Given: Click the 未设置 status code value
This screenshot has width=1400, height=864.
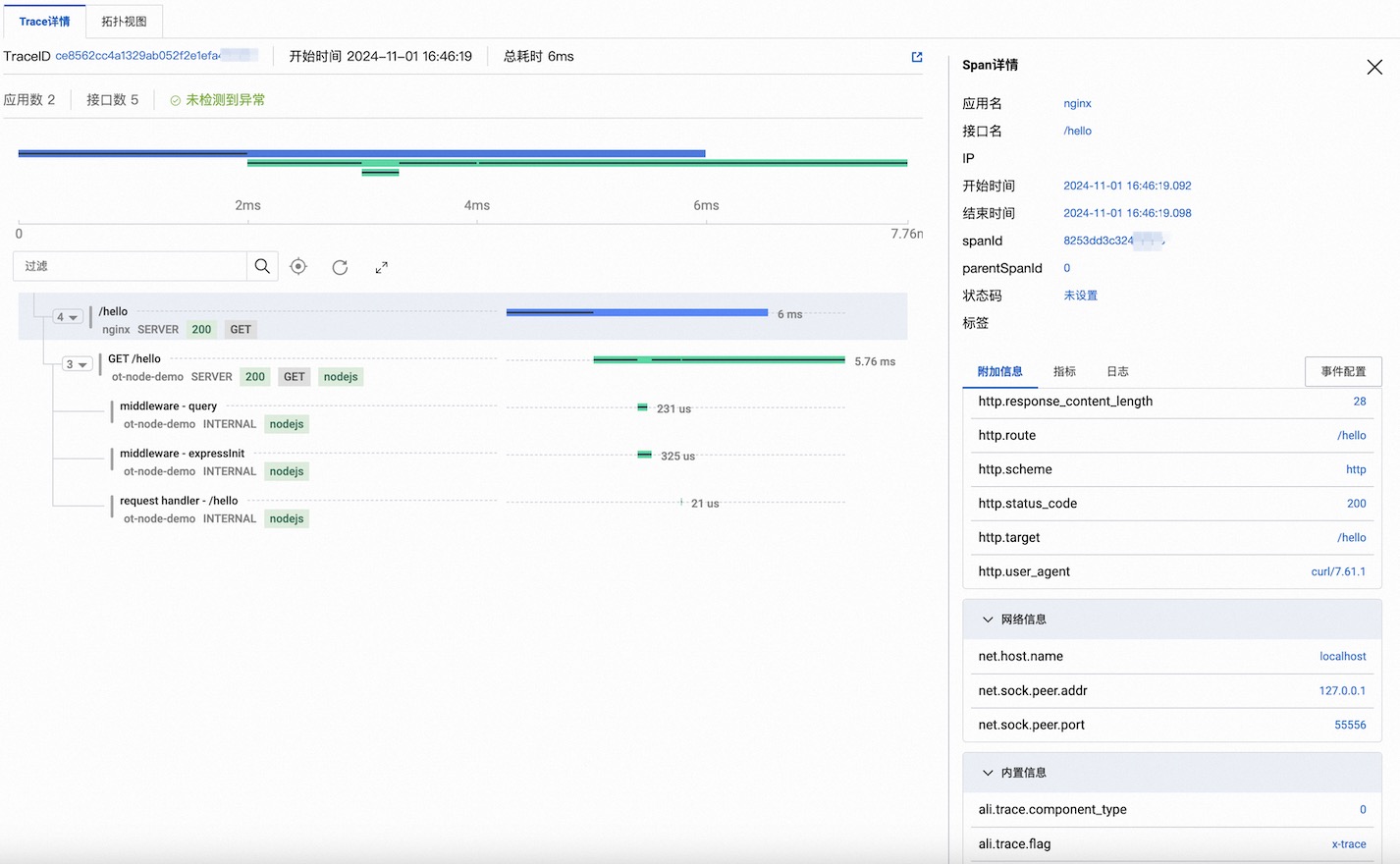Looking at the screenshot, I should pos(1081,296).
